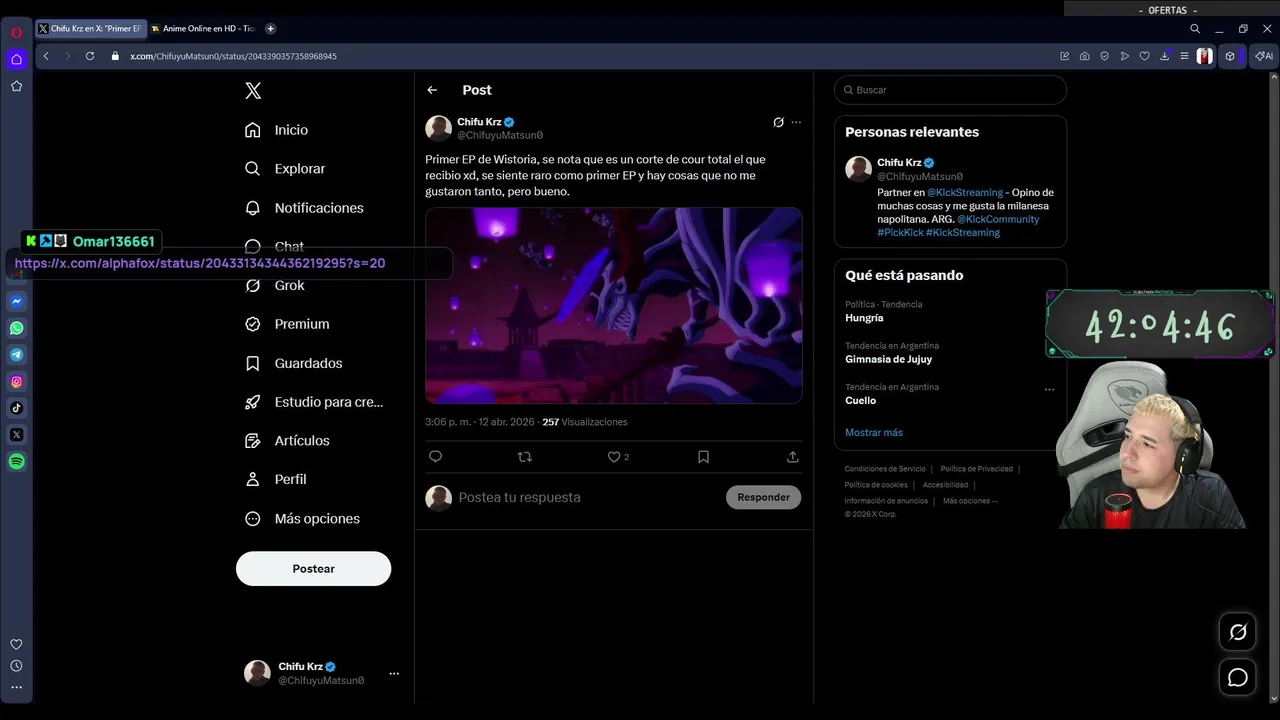Like the post heart icon
This screenshot has height=720, width=1280.
614,456
